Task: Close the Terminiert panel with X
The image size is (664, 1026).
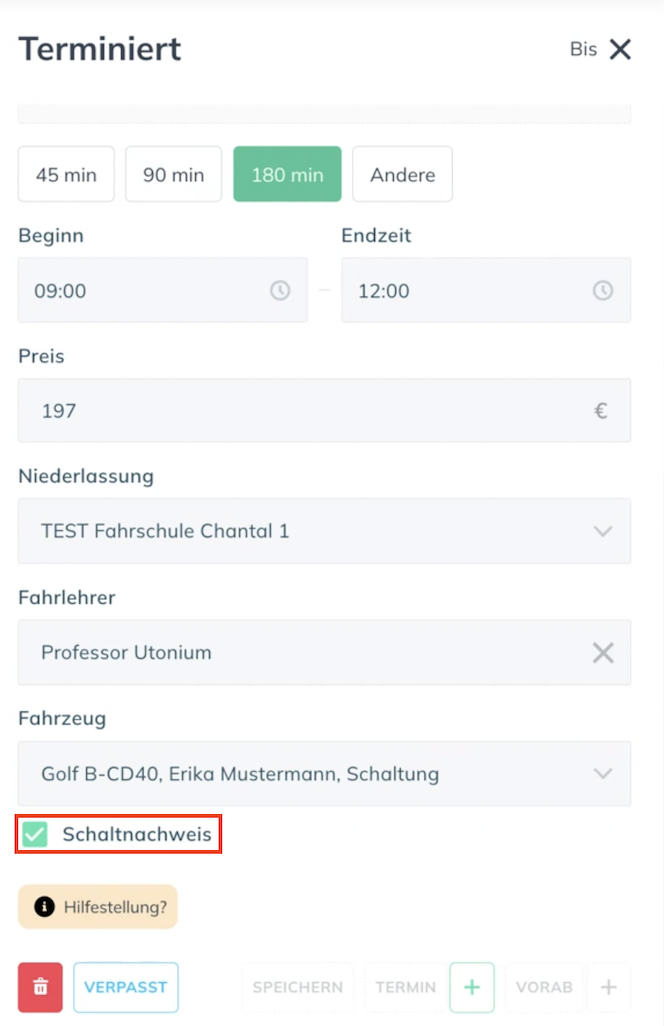Action: click(620, 49)
